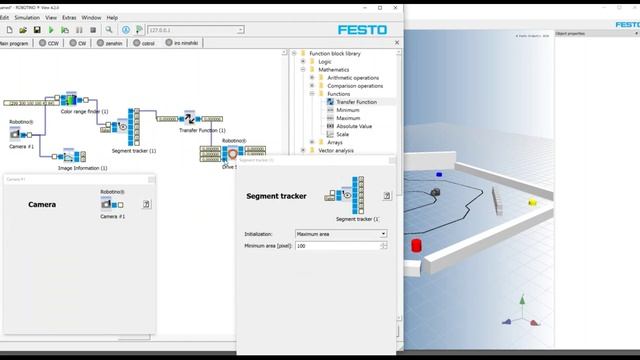This screenshot has height=360, width=640.
Task: Open an existing program file
Action: pos(23,30)
